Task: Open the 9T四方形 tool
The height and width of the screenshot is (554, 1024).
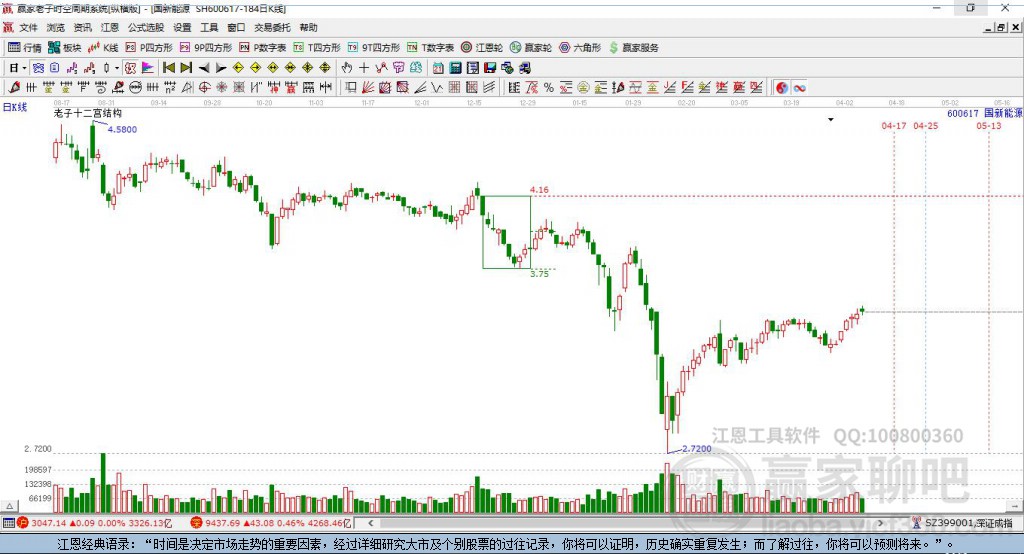Action: tap(374, 48)
